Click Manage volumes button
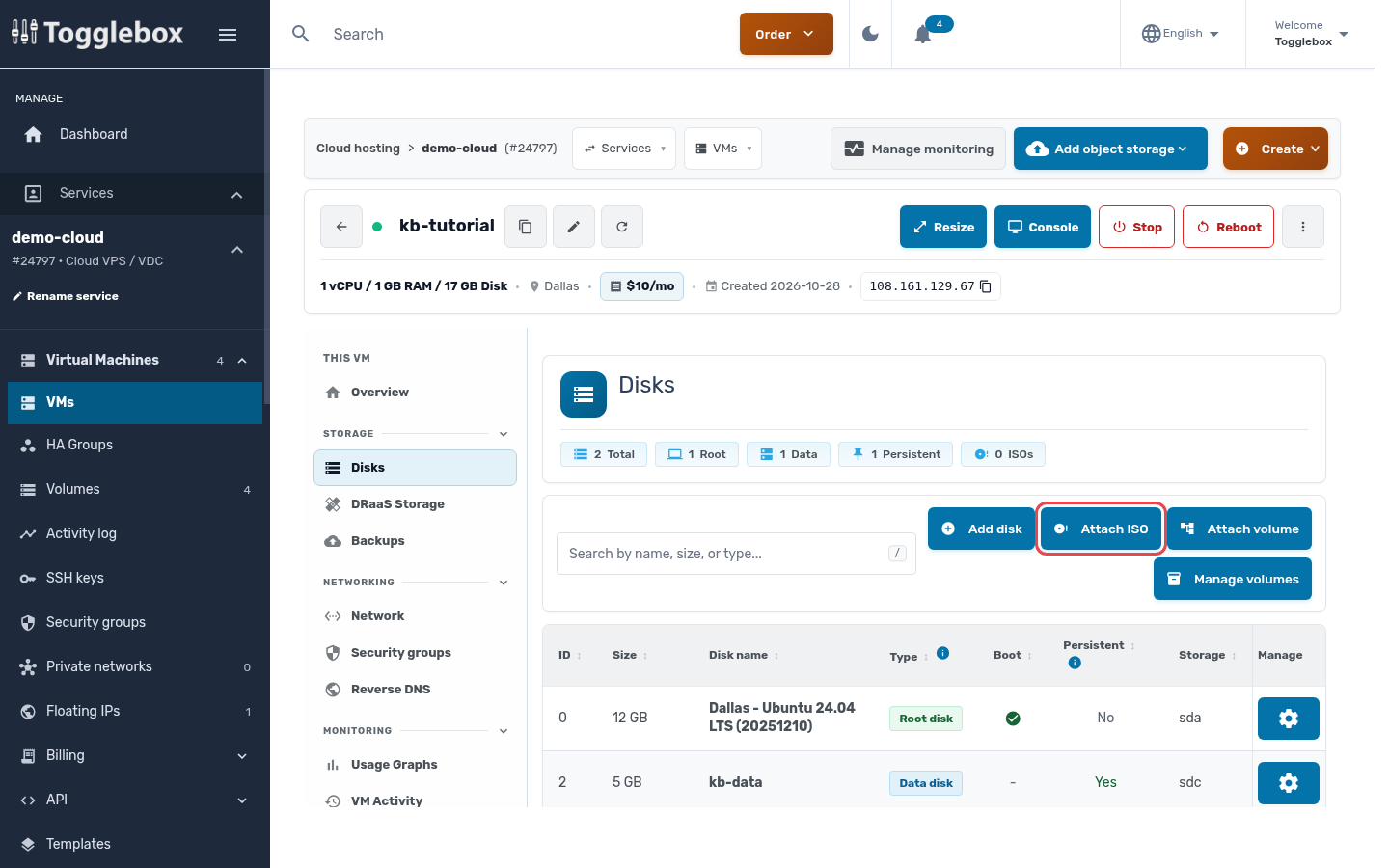Image resolution: width=1389 pixels, height=868 pixels. pos(1233,579)
